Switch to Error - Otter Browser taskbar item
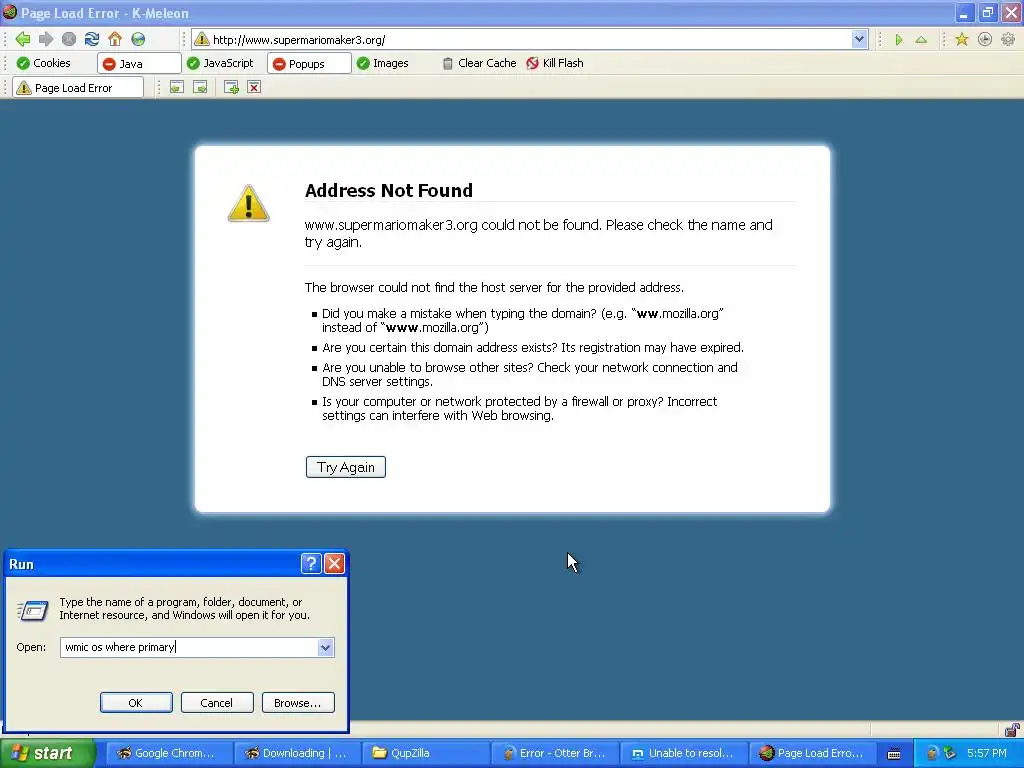This screenshot has height=768, width=1024. point(555,753)
